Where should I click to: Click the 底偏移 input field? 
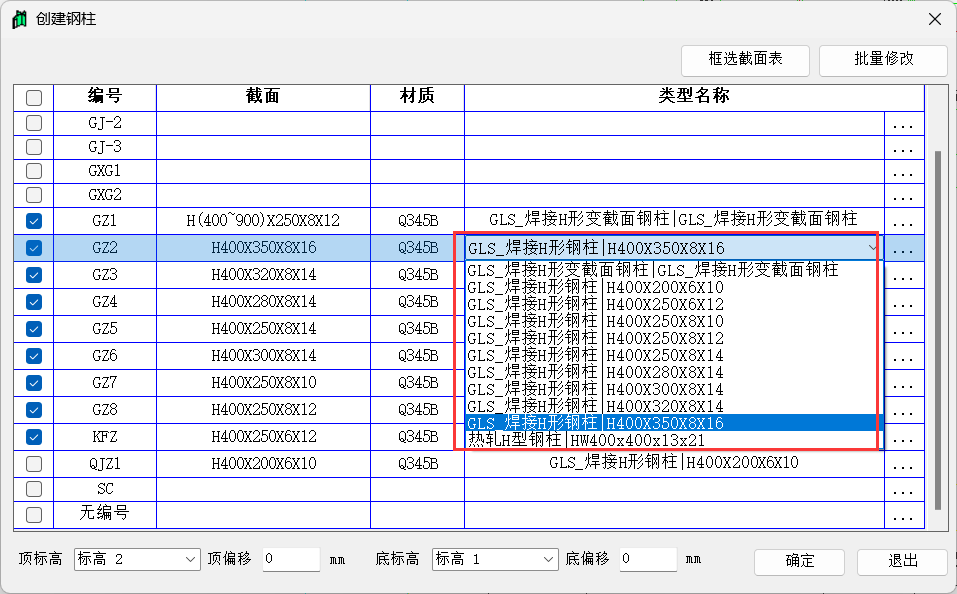tap(648, 559)
